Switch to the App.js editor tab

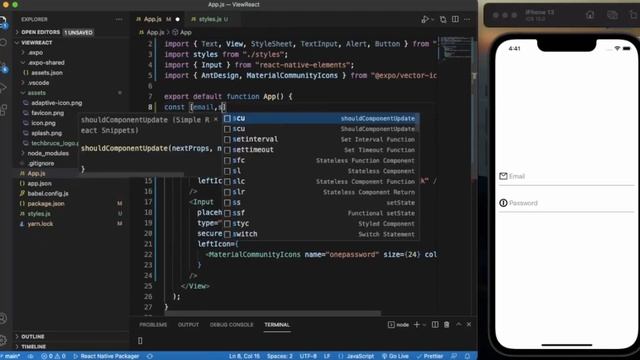158,19
